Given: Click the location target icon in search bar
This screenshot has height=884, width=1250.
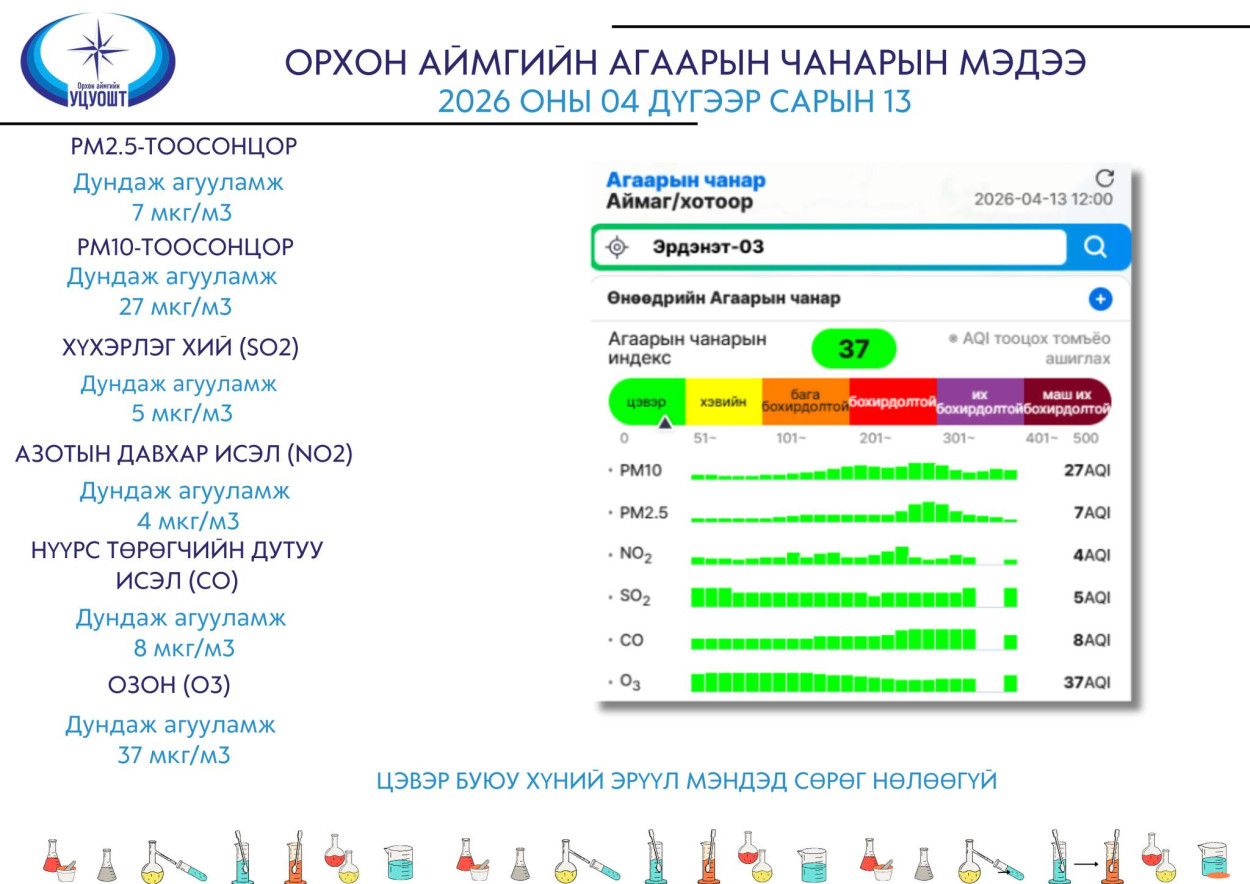Looking at the screenshot, I should pyautogui.click(x=618, y=247).
